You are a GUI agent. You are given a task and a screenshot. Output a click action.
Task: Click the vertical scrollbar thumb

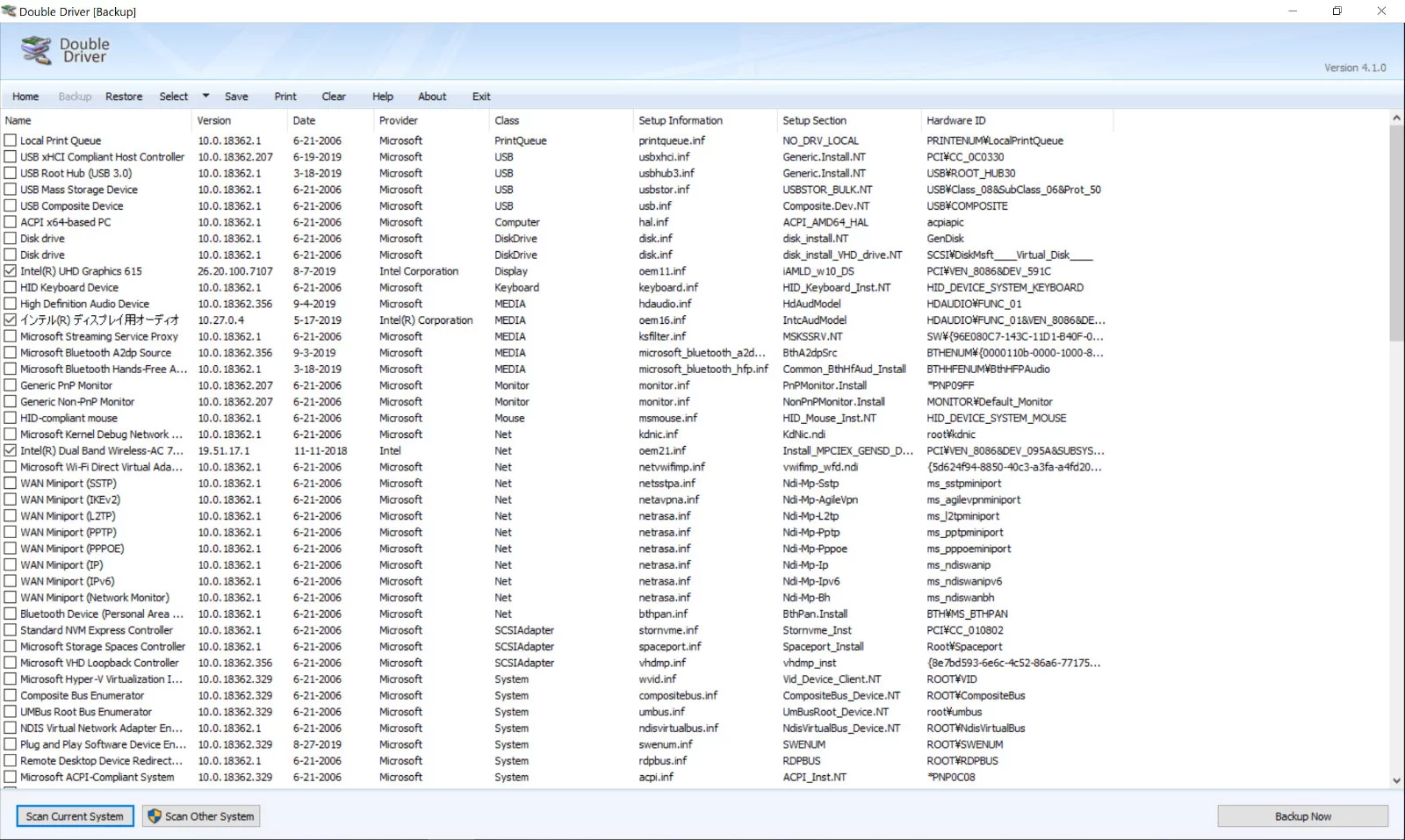pyautogui.click(x=1396, y=233)
